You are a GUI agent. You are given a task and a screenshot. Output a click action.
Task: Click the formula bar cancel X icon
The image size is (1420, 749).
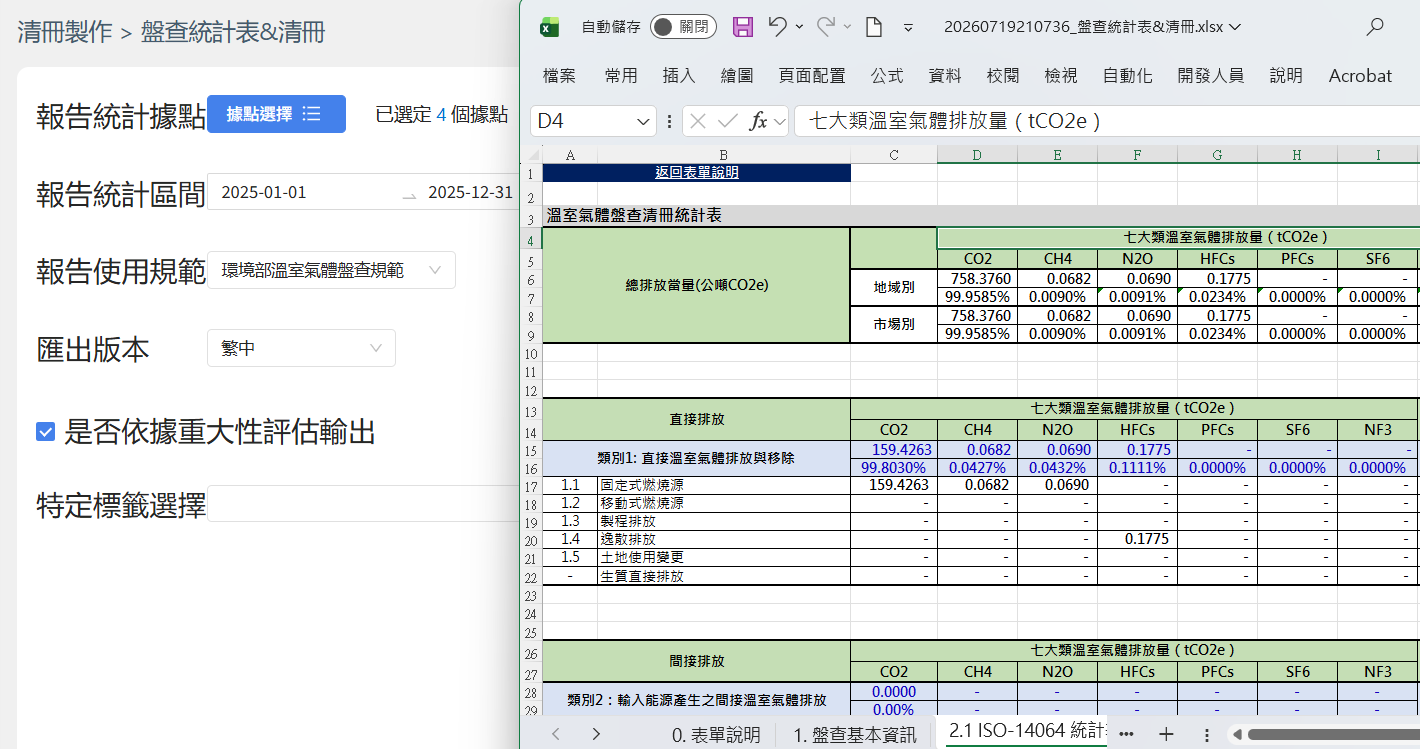(698, 121)
